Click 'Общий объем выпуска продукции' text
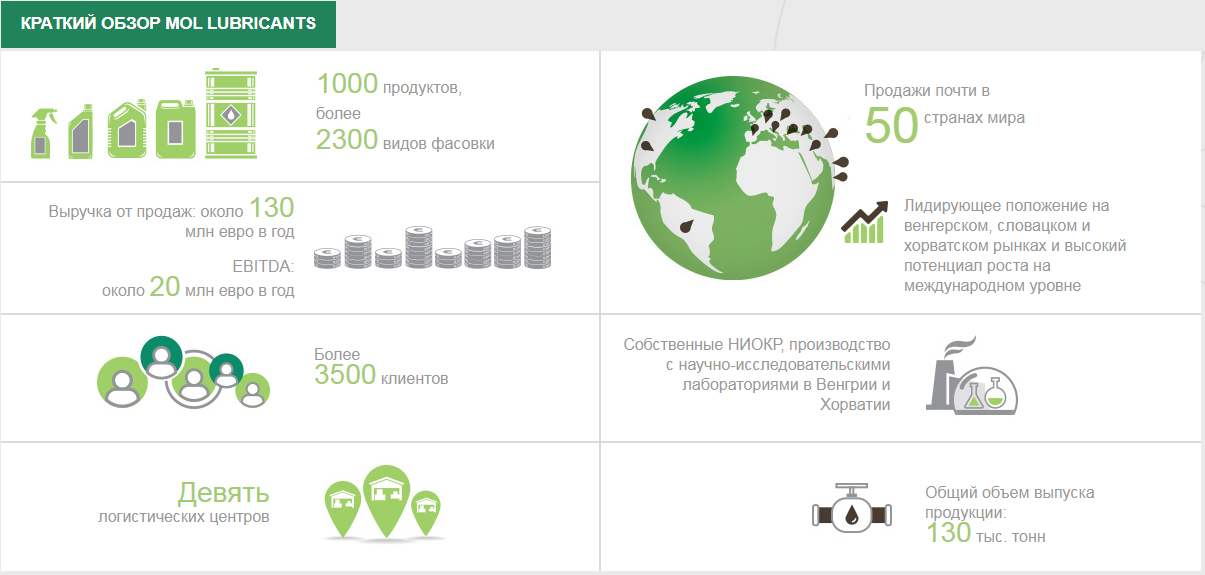 click(x=1010, y=502)
